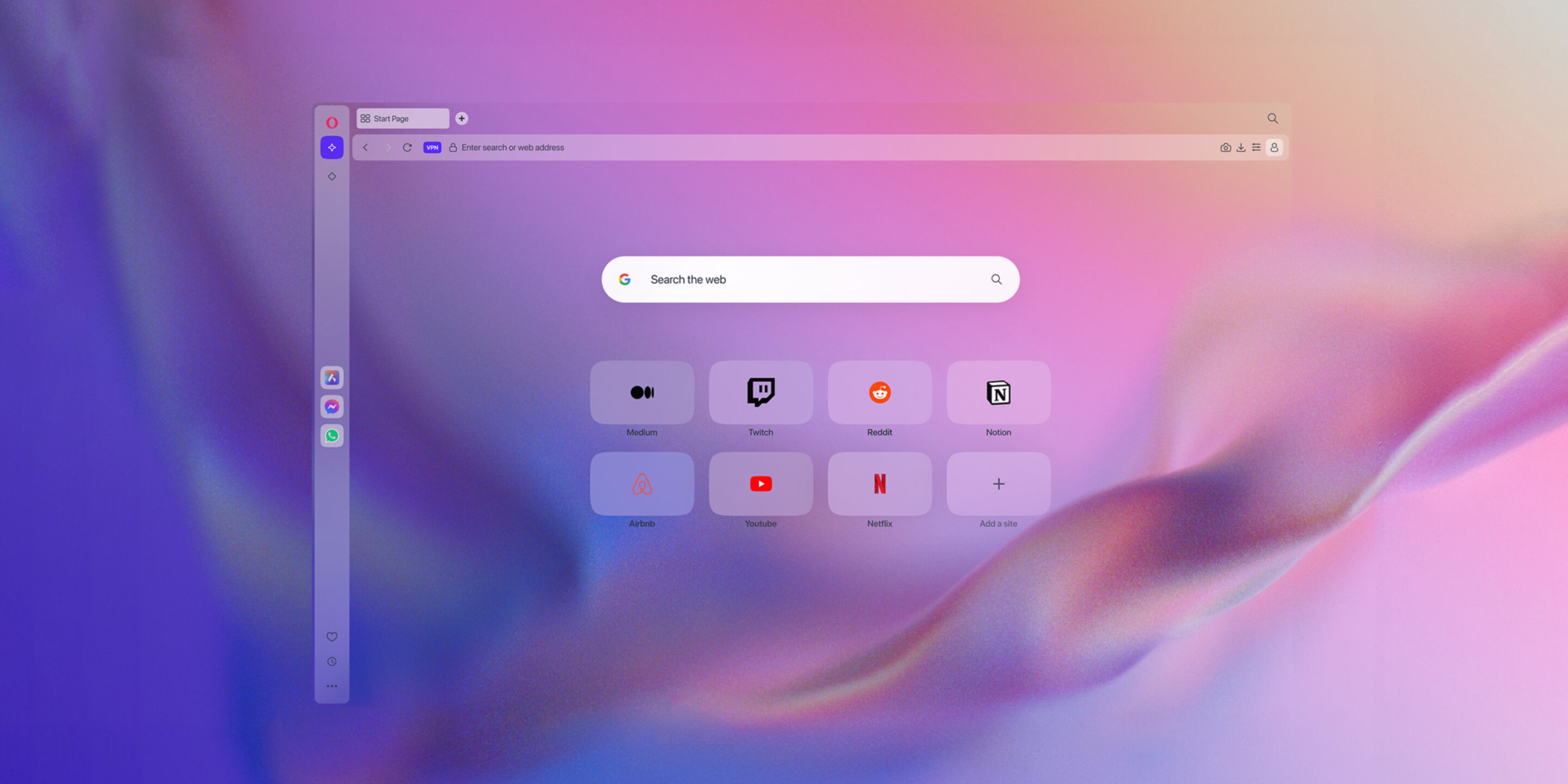Open the Netflix speed dial tile

[880, 484]
